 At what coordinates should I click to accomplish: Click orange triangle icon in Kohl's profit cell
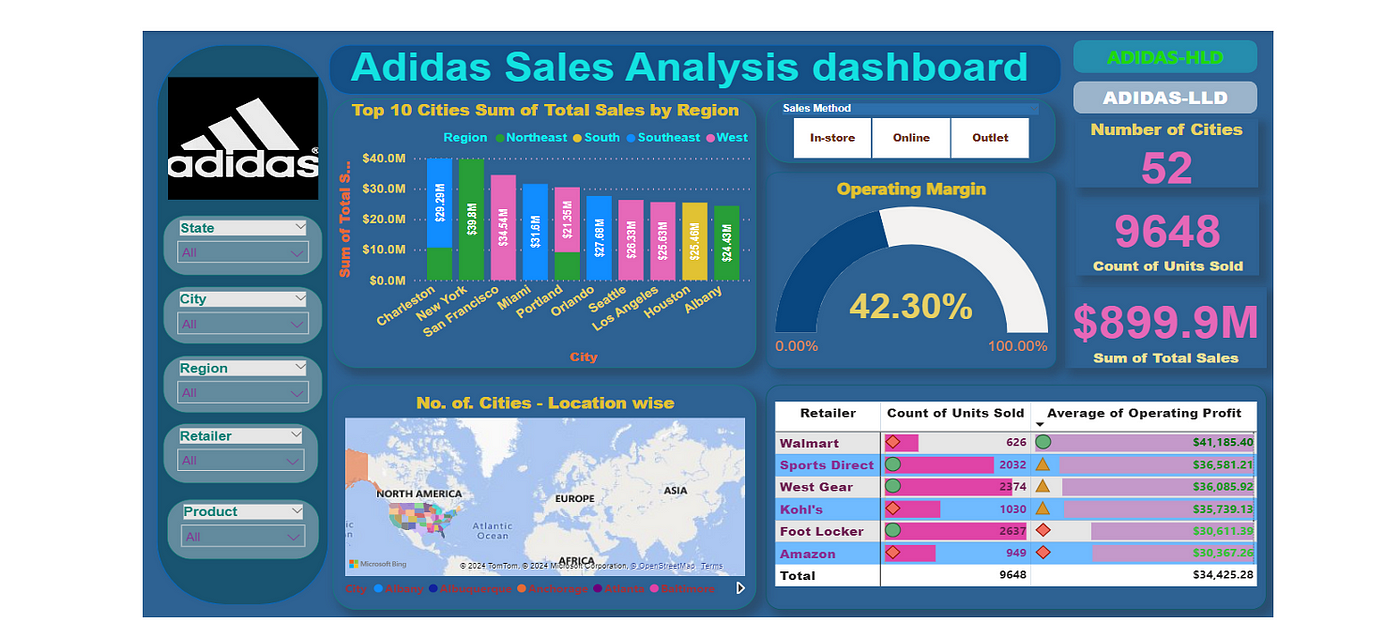tap(1043, 508)
